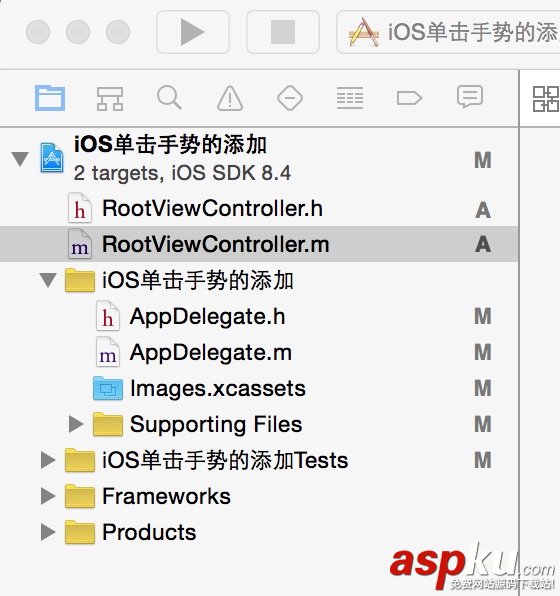The image size is (560, 596).
Task: Stop the running build
Action: [283, 32]
